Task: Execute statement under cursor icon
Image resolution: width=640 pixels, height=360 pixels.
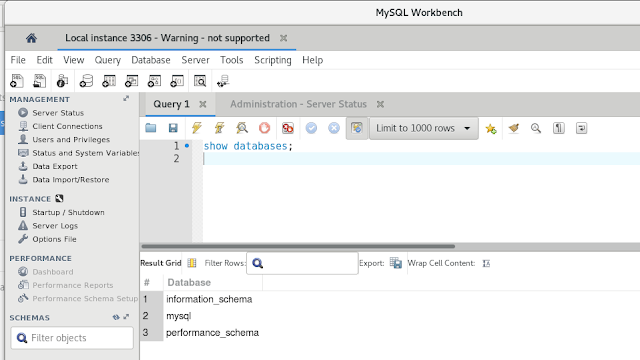Action: (x=219, y=128)
